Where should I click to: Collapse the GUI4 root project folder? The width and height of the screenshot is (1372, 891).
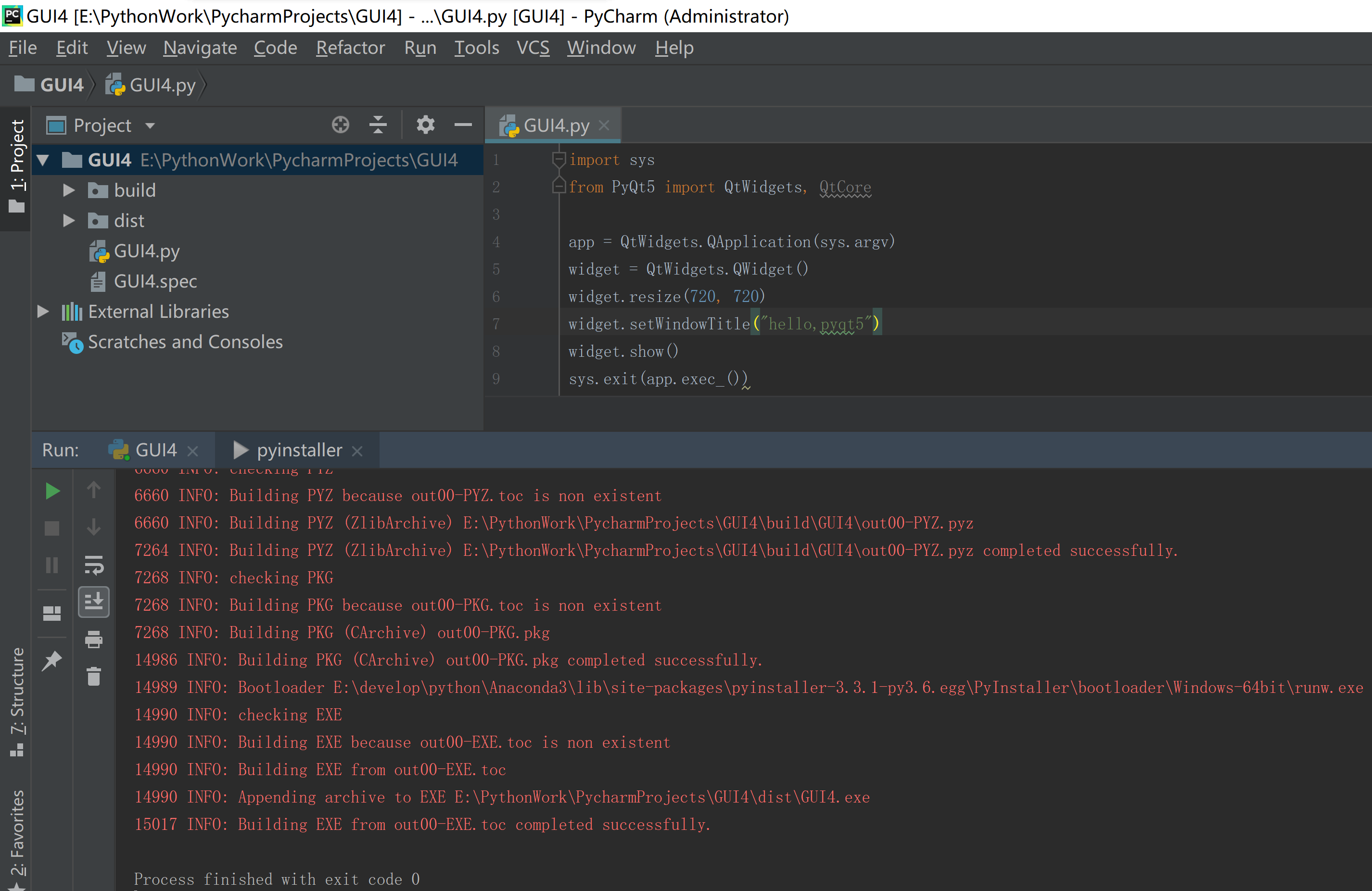click(43, 160)
